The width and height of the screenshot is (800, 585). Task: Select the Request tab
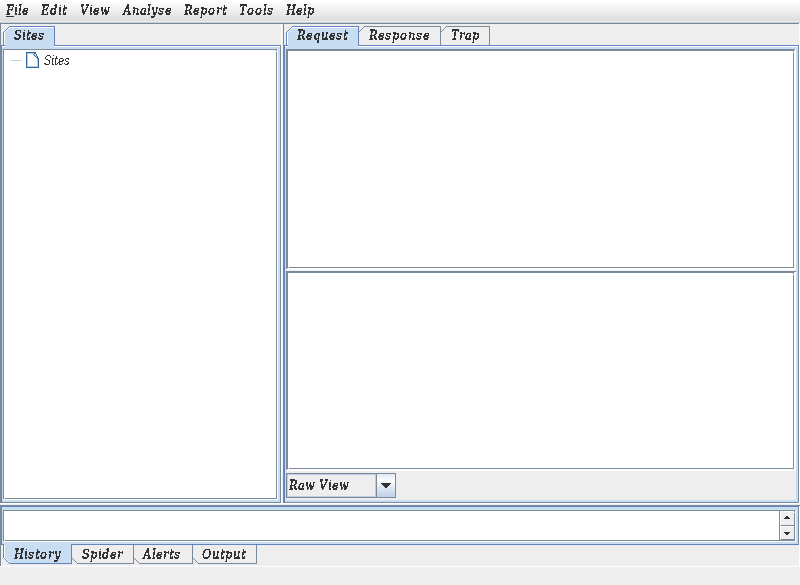point(322,35)
